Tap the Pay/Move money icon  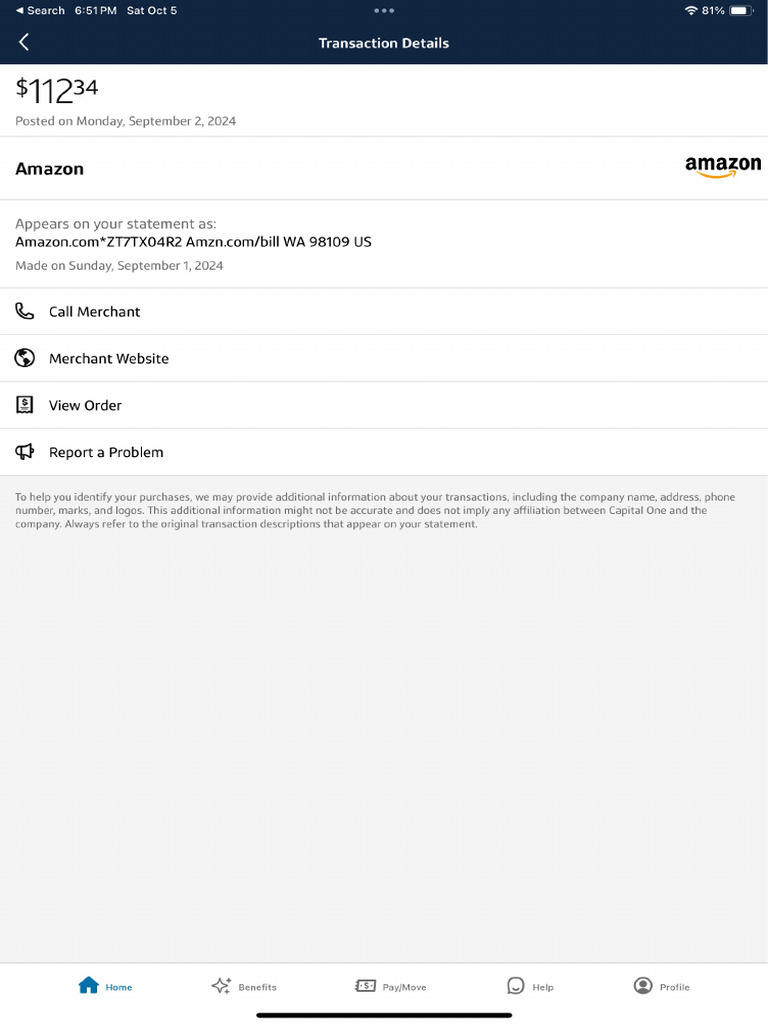click(x=366, y=985)
